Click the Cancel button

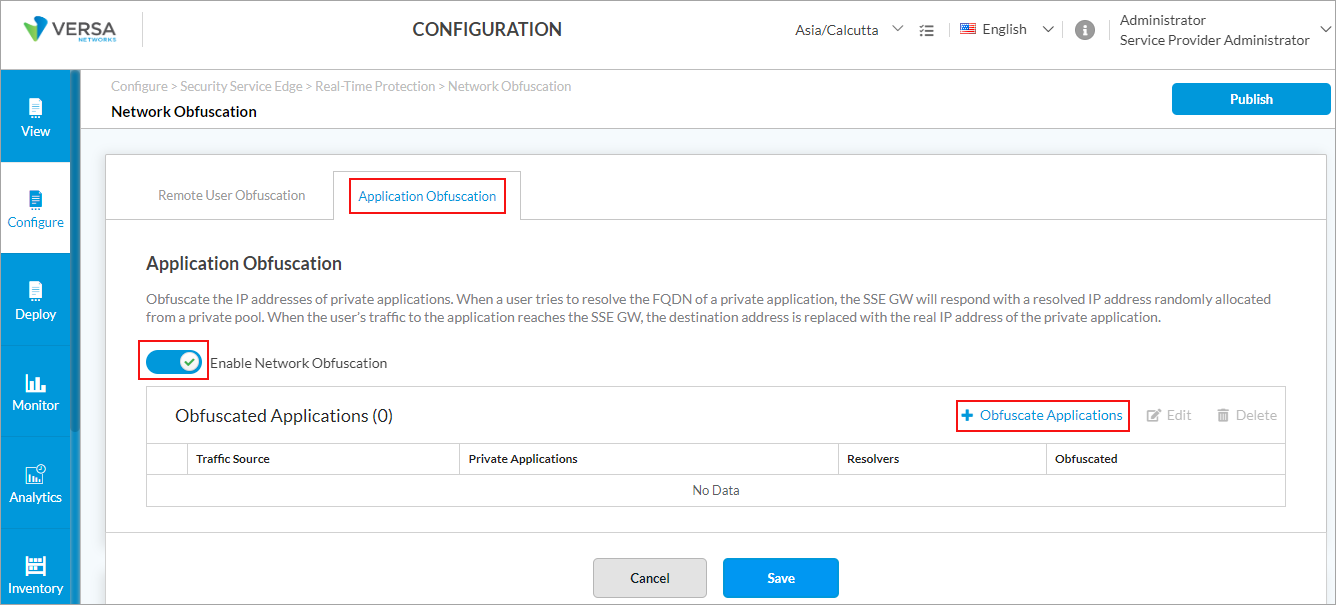649,578
